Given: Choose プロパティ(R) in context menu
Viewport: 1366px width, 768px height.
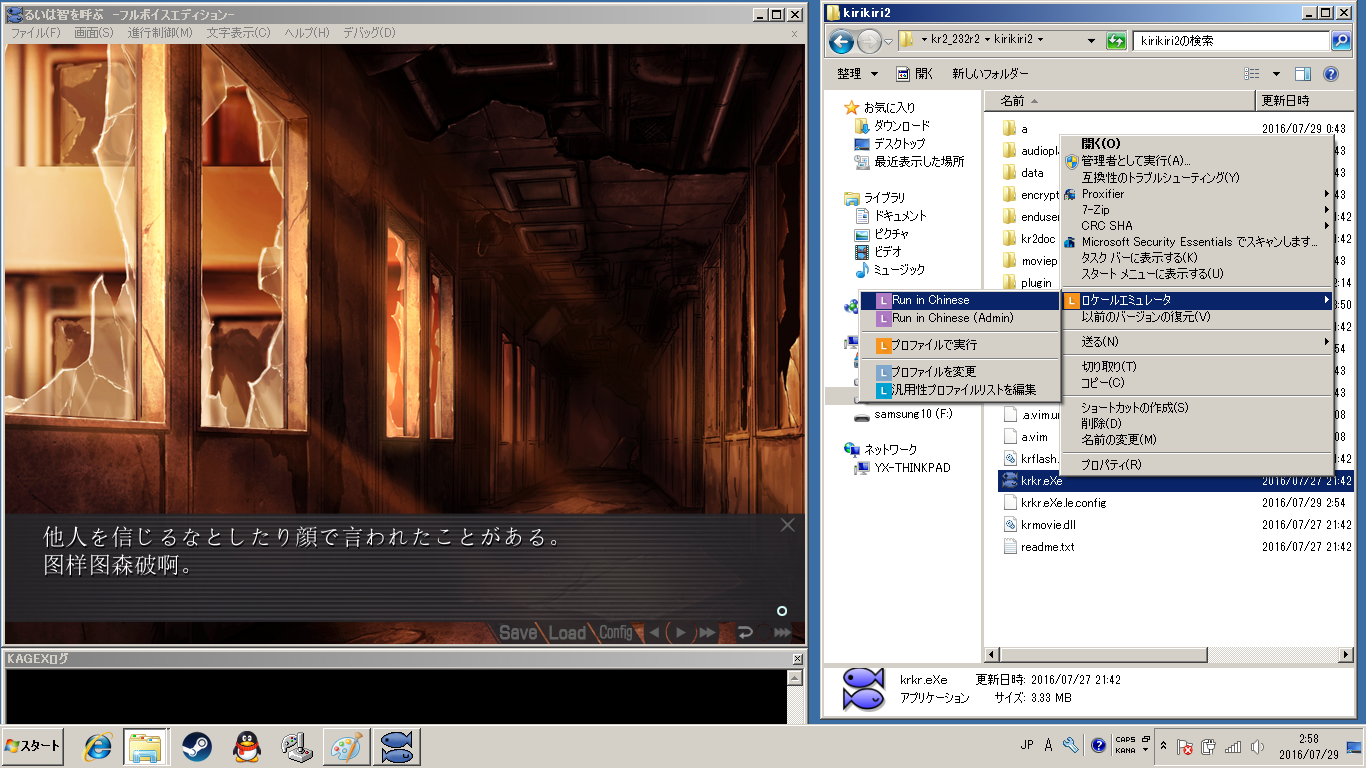Looking at the screenshot, I should pos(1111,465).
